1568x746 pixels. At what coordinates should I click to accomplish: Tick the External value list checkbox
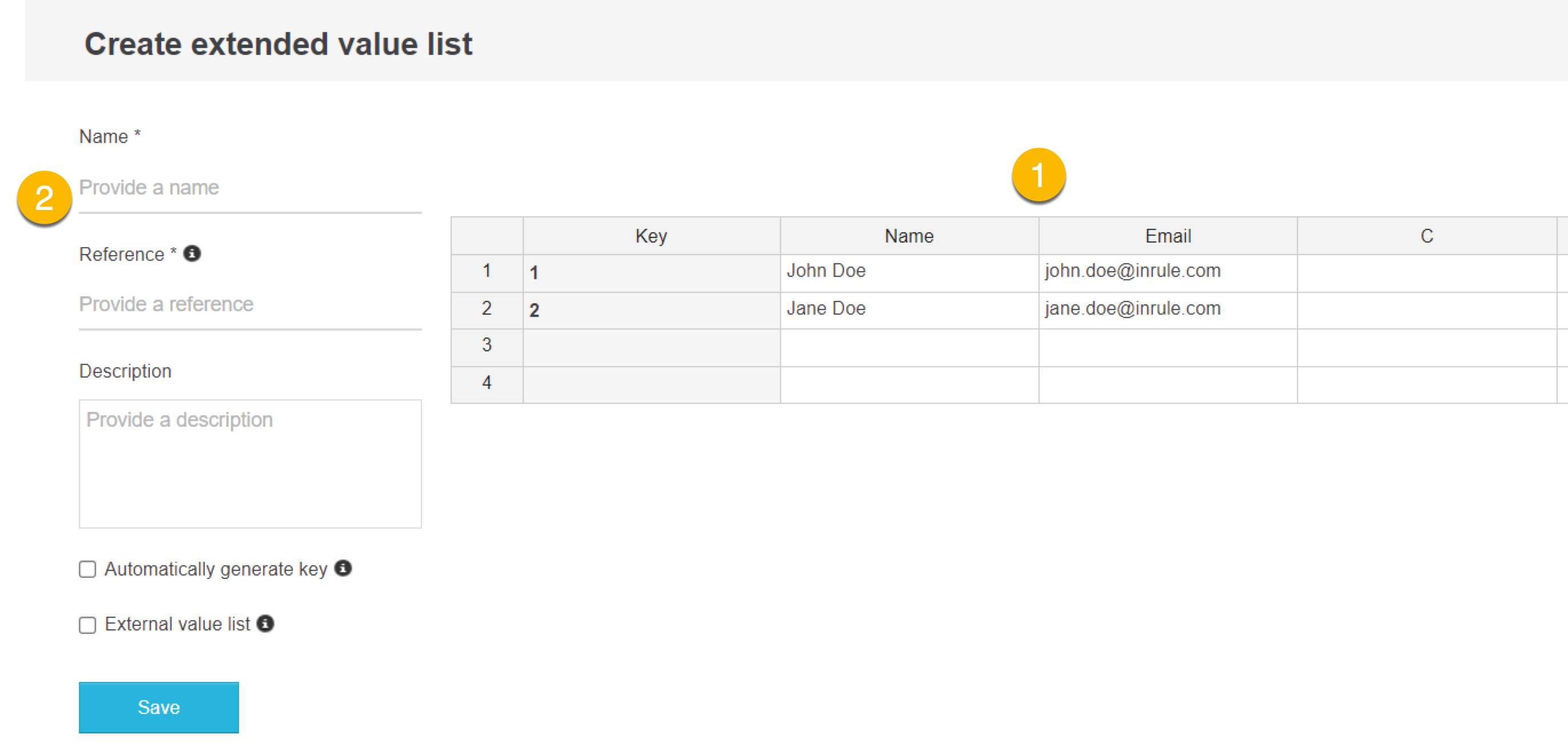87,625
